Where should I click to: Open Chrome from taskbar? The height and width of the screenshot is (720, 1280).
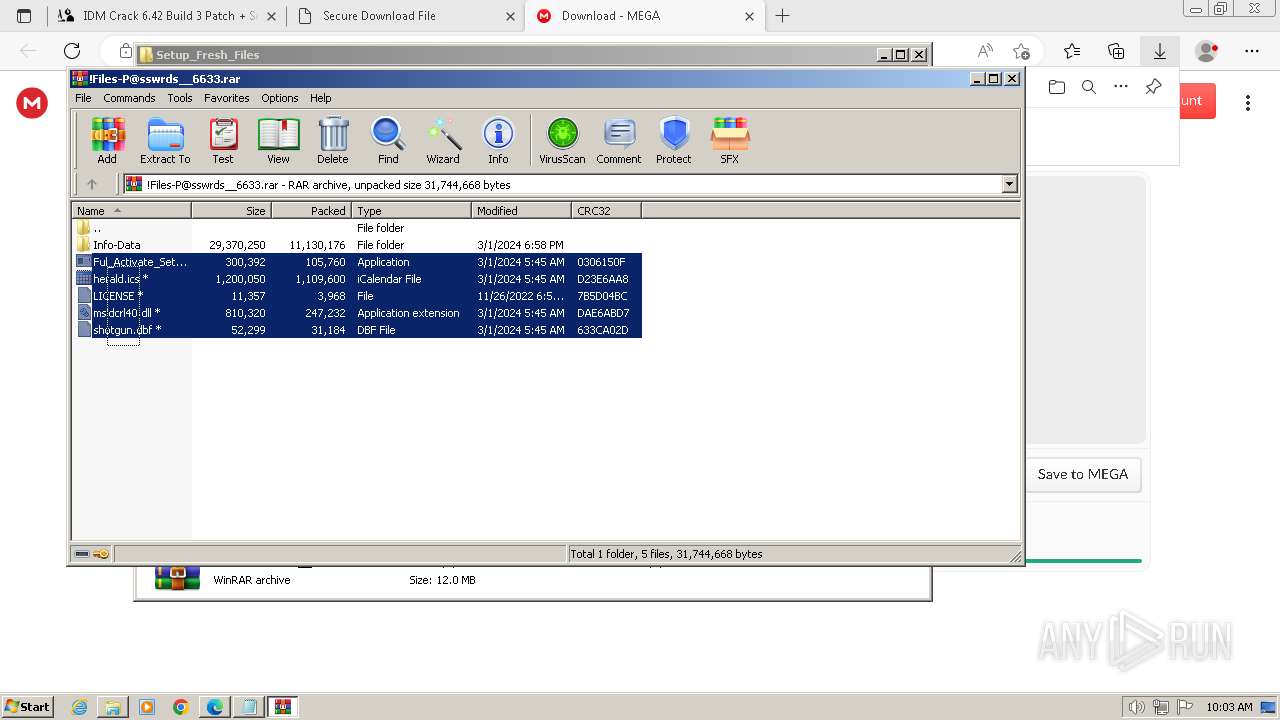(x=181, y=707)
